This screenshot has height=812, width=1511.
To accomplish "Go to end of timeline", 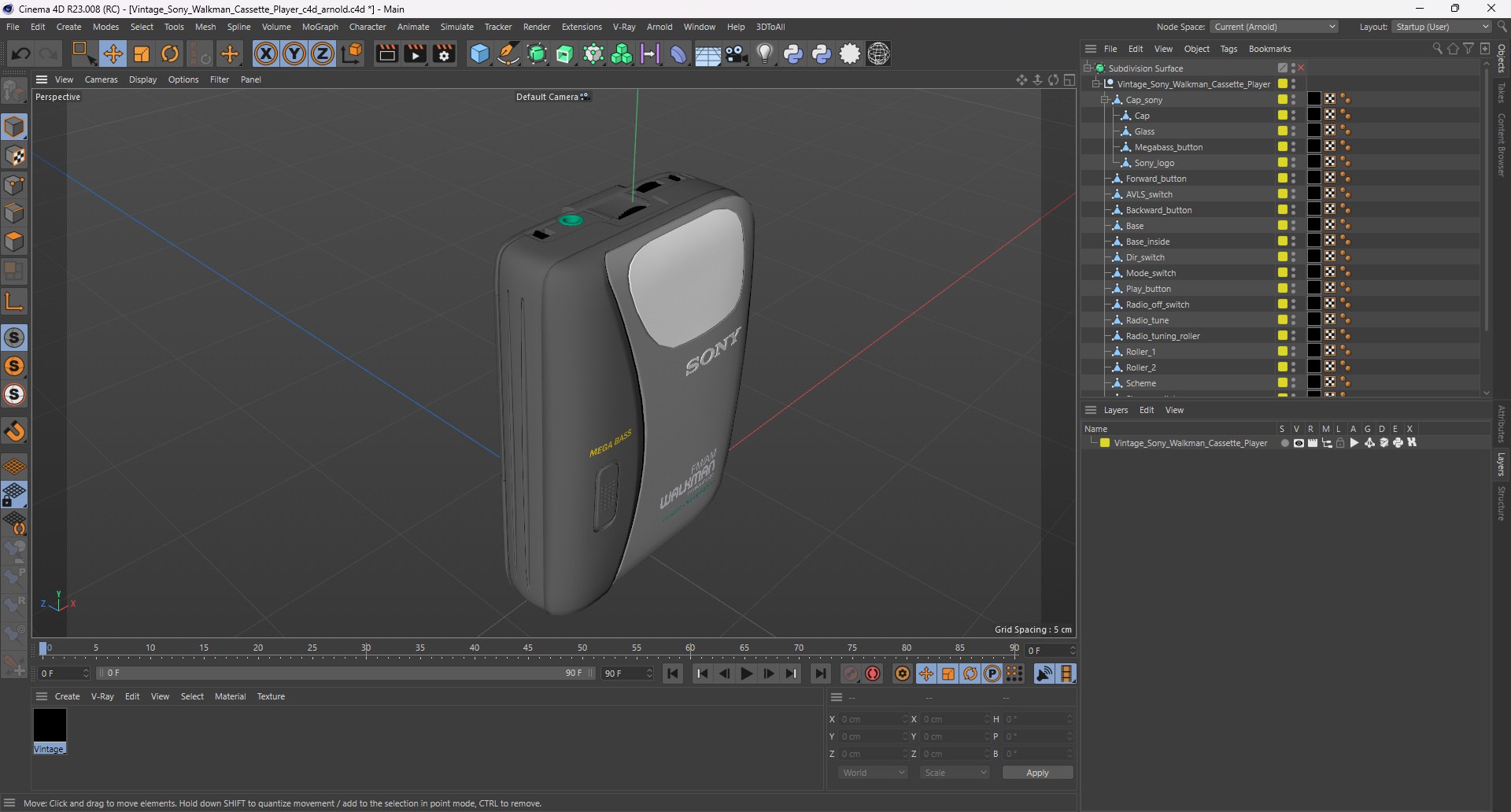I will 820,674.
